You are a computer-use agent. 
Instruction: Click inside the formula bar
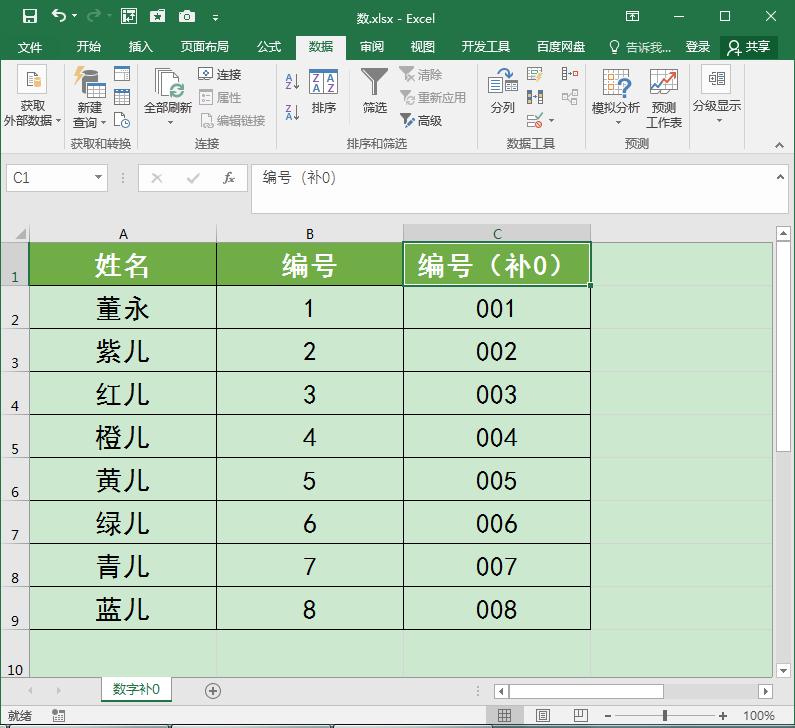pos(512,188)
